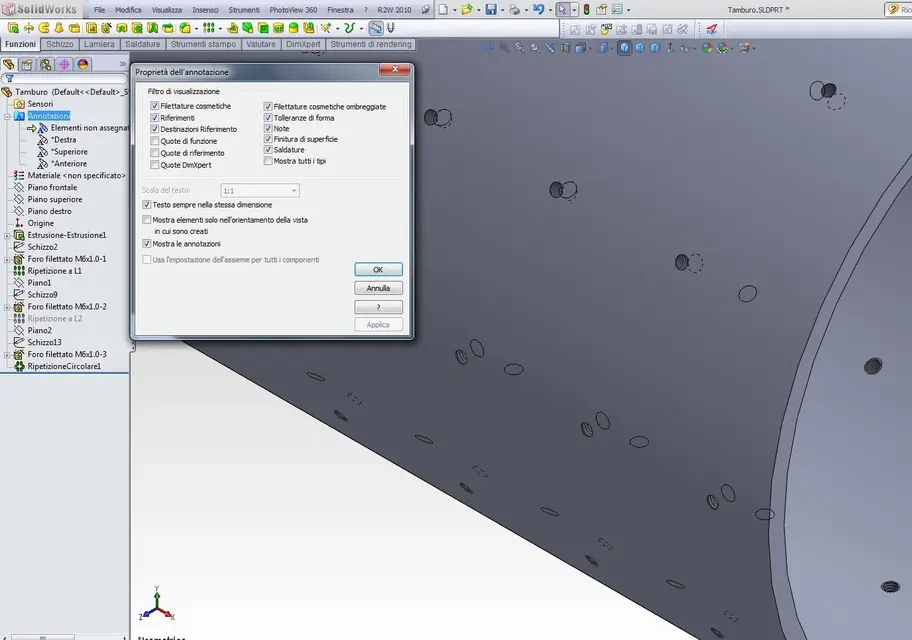Screen dimensions: 912x640
Task: Click the Dome feature icon
Action: pyautogui.click(x=293, y=28)
